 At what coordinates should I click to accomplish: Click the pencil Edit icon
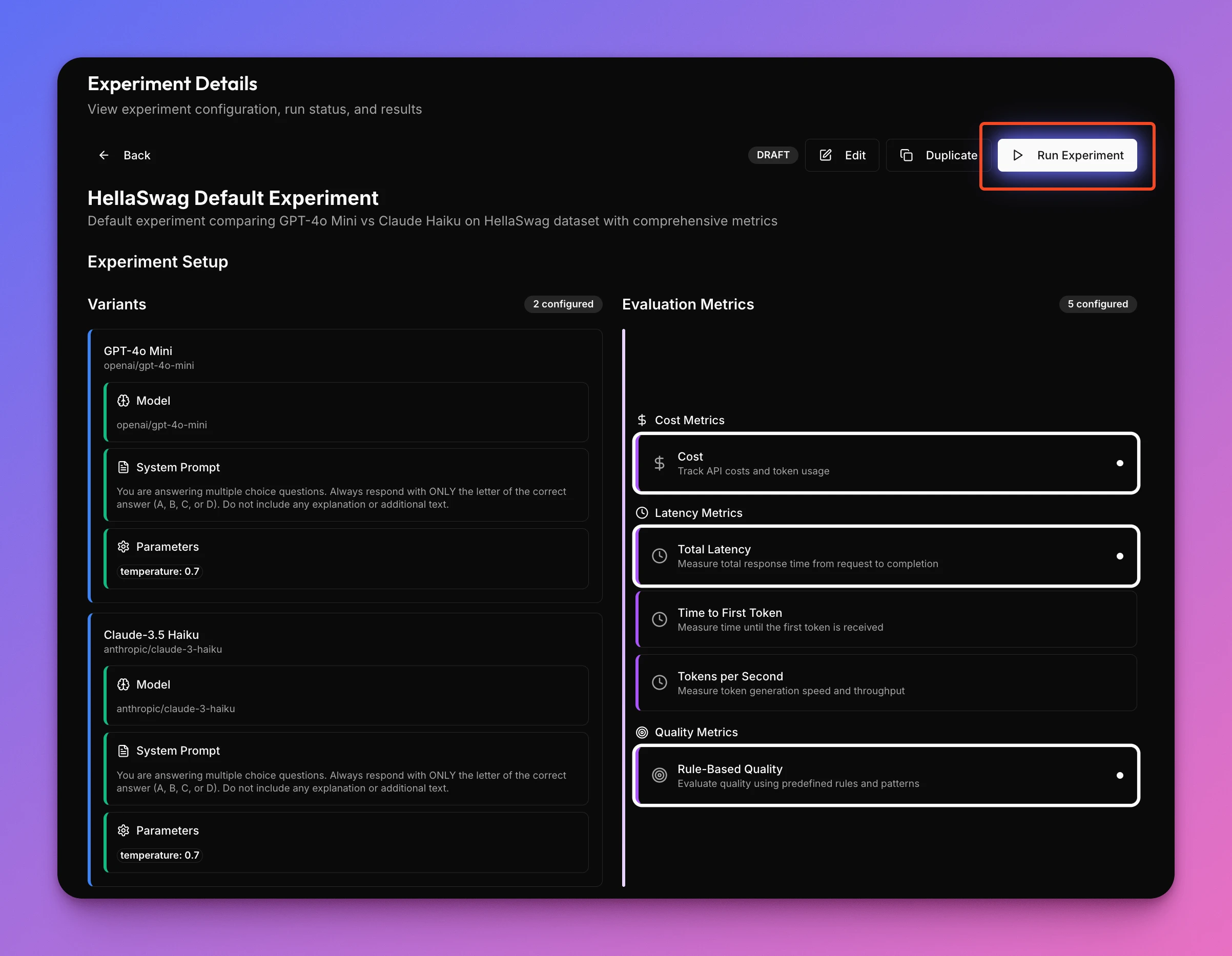point(825,155)
